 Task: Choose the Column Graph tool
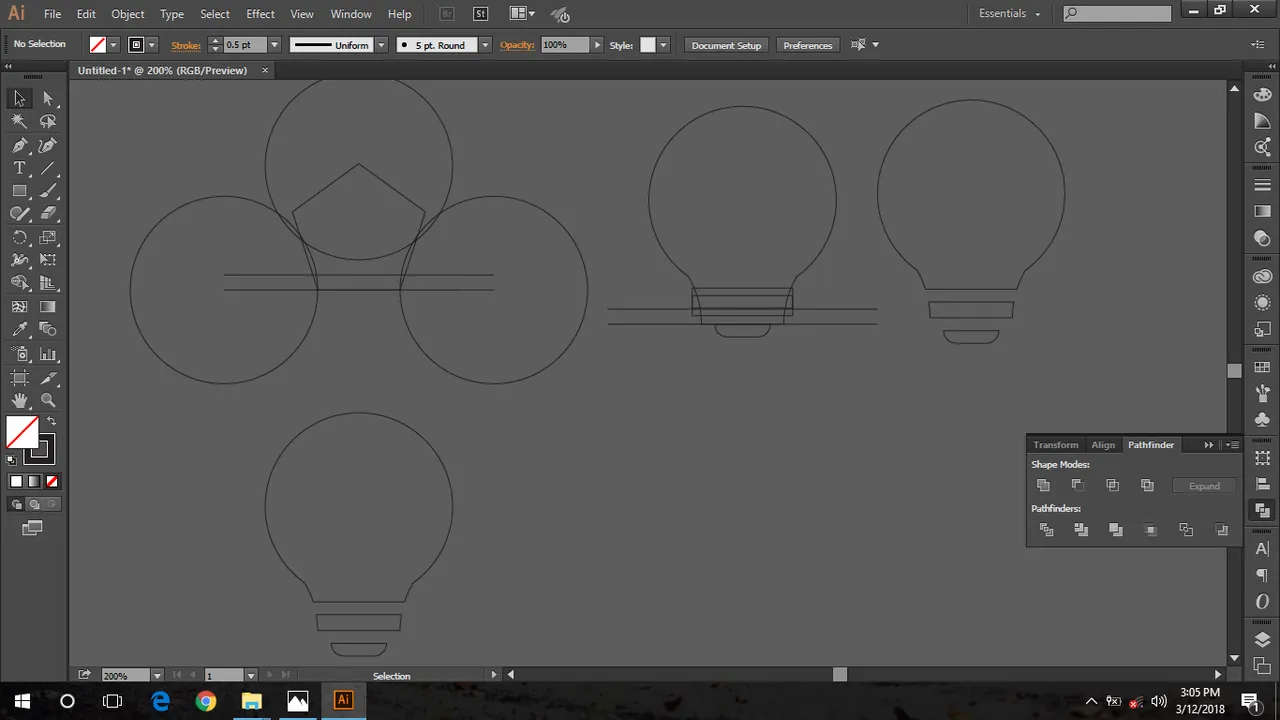click(x=48, y=354)
